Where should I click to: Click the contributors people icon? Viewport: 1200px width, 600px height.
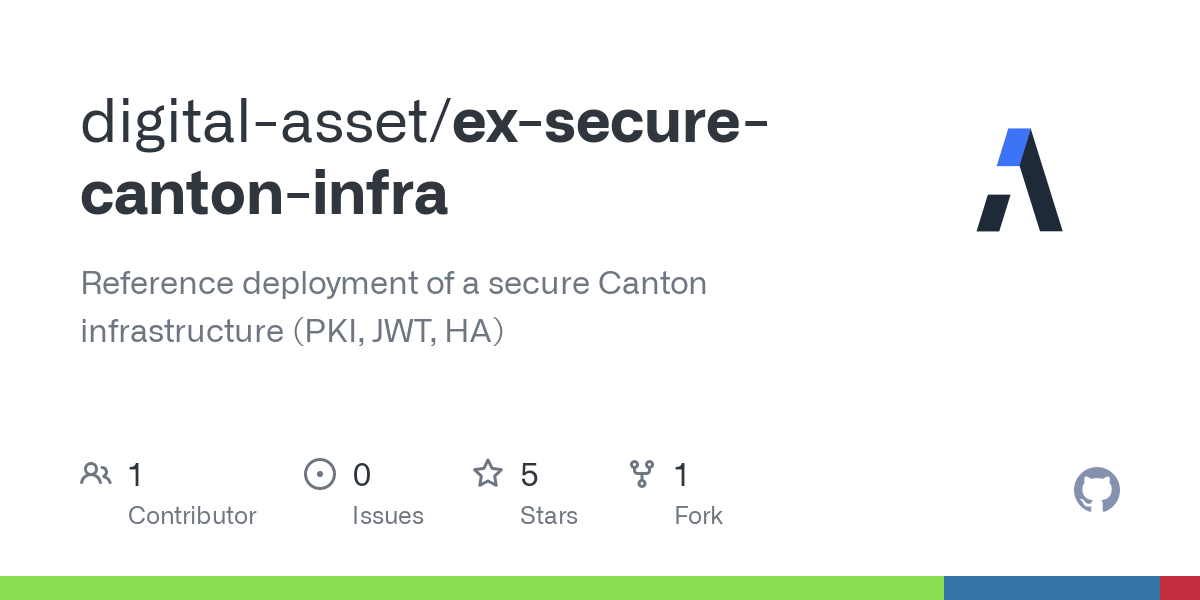96,474
